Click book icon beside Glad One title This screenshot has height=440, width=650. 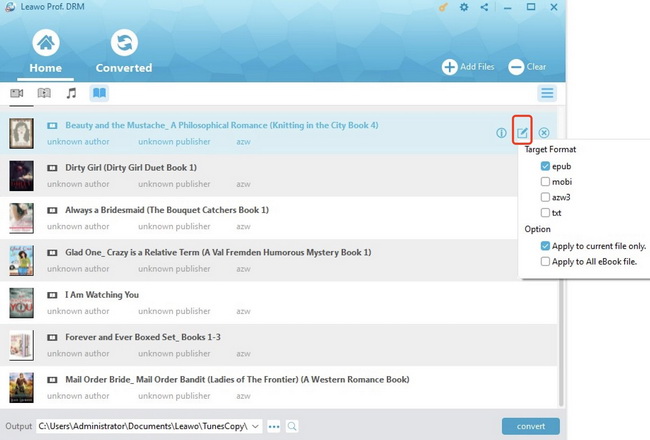coord(52,253)
